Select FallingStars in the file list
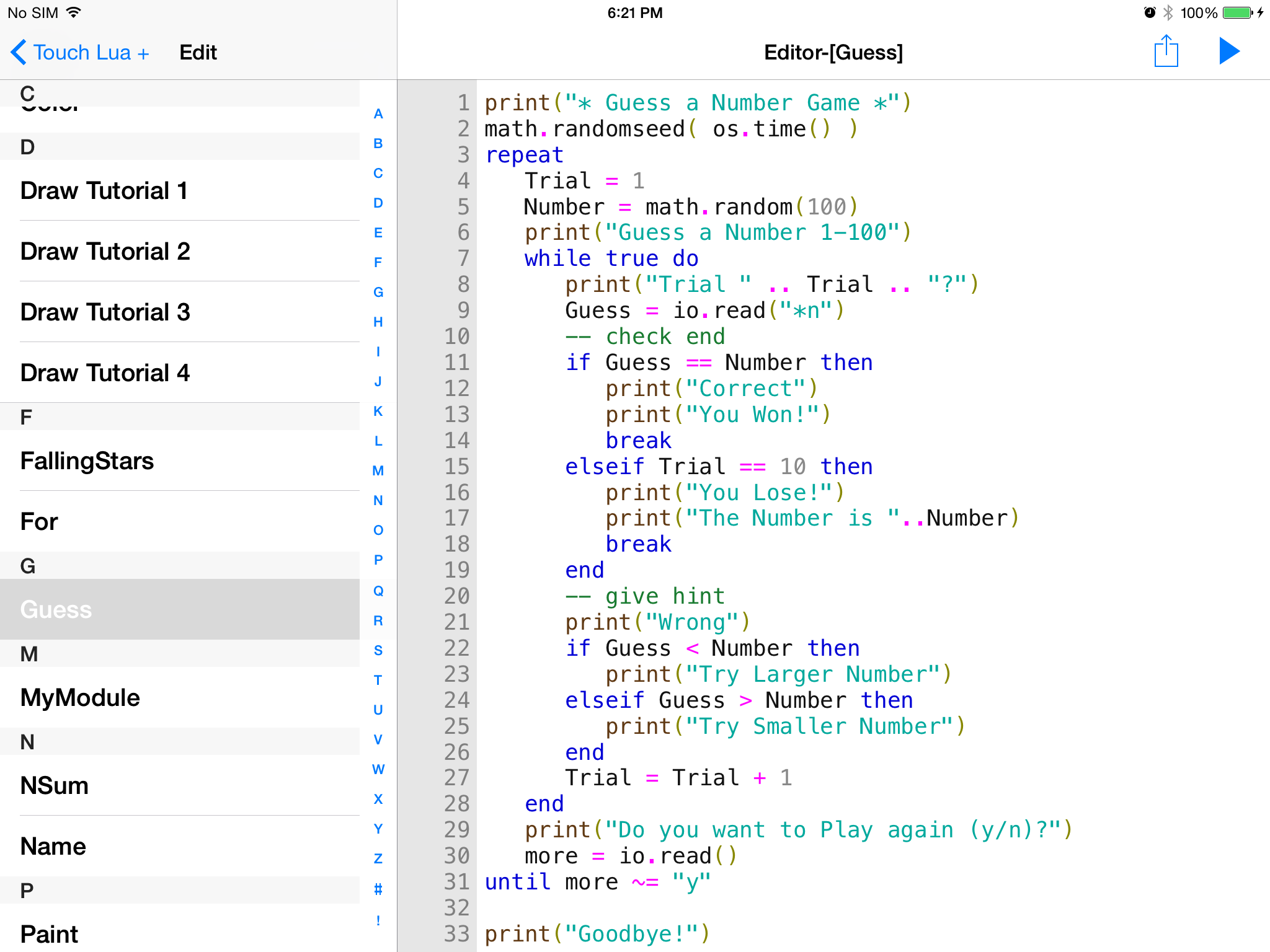The image size is (1270, 952). (x=87, y=461)
